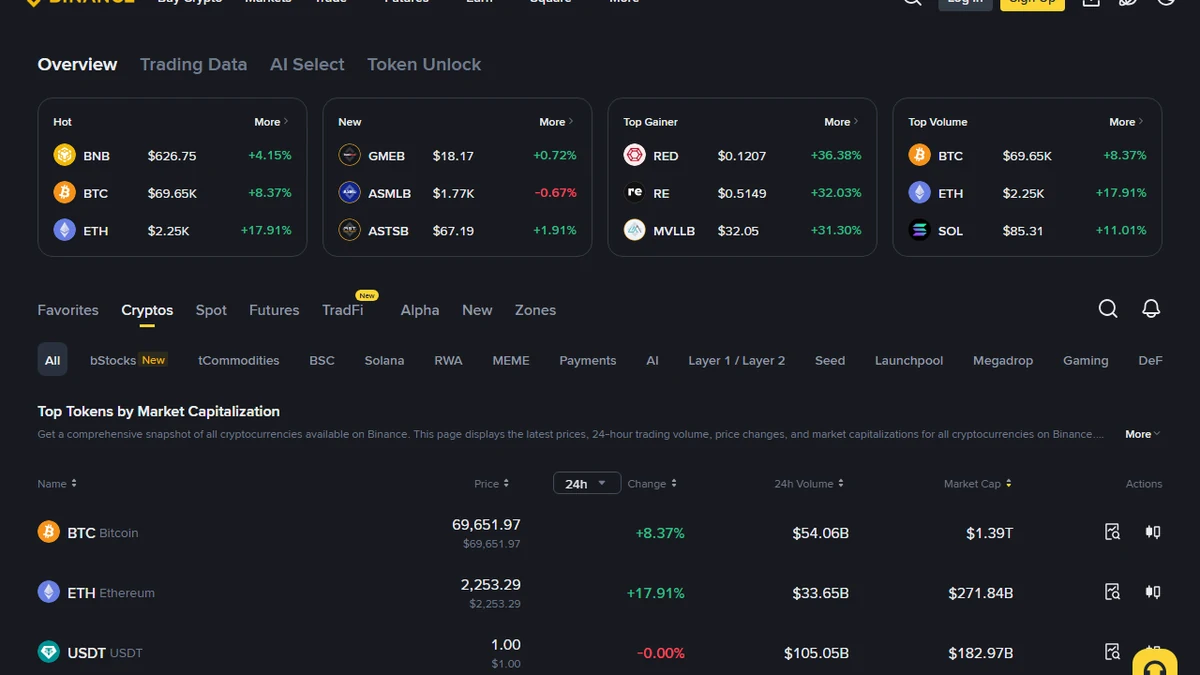Click the ETH icon in the Top Volume card

point(919,192)
